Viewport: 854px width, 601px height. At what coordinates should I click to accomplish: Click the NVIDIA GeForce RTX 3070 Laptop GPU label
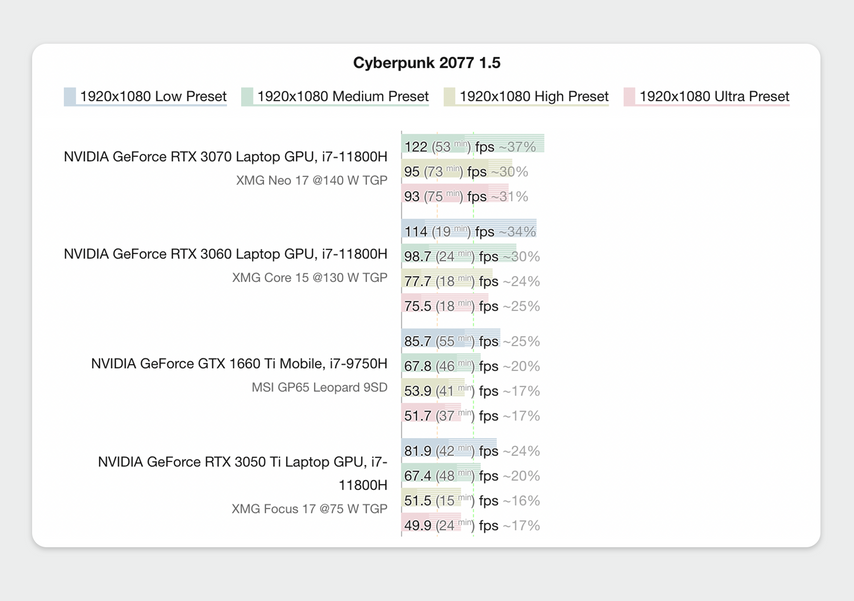click(x=225, y=157)
